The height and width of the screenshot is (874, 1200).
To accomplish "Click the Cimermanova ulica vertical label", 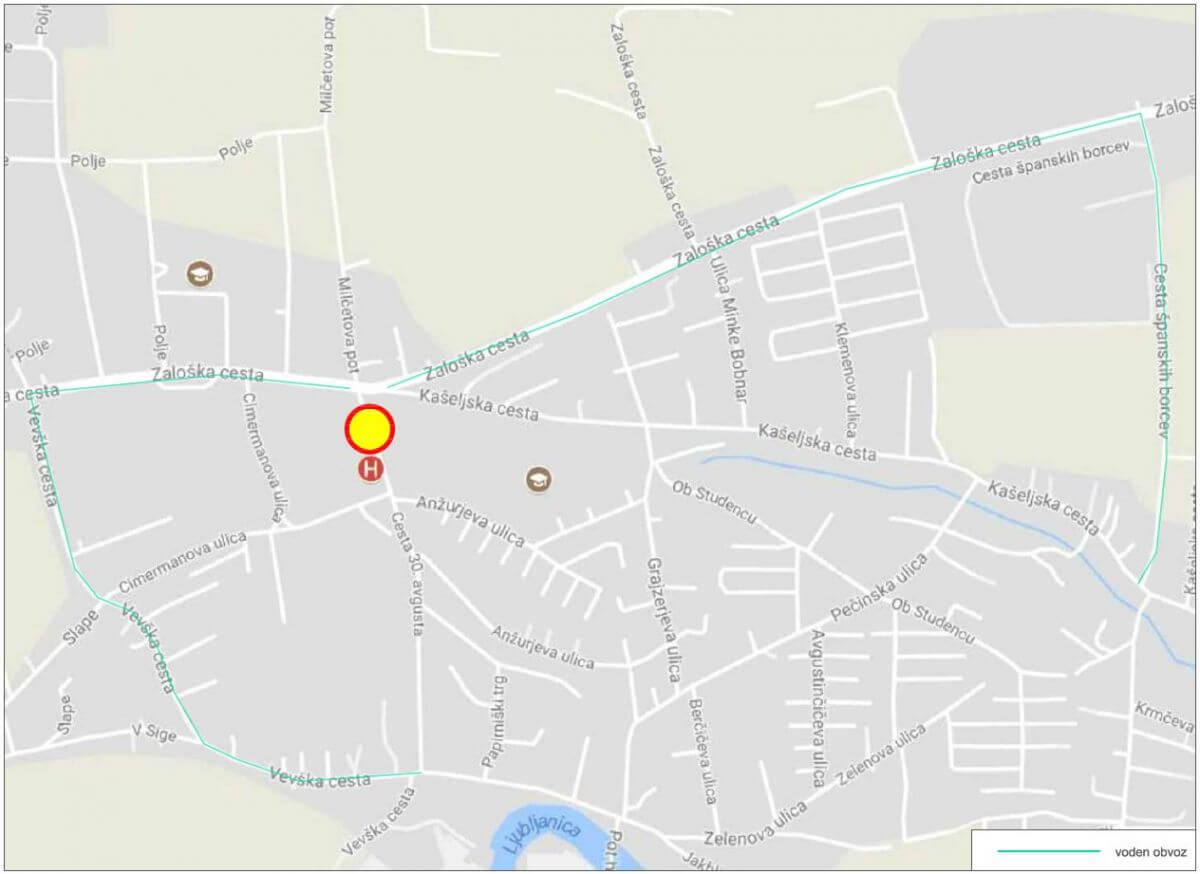I will coord(264,457).
